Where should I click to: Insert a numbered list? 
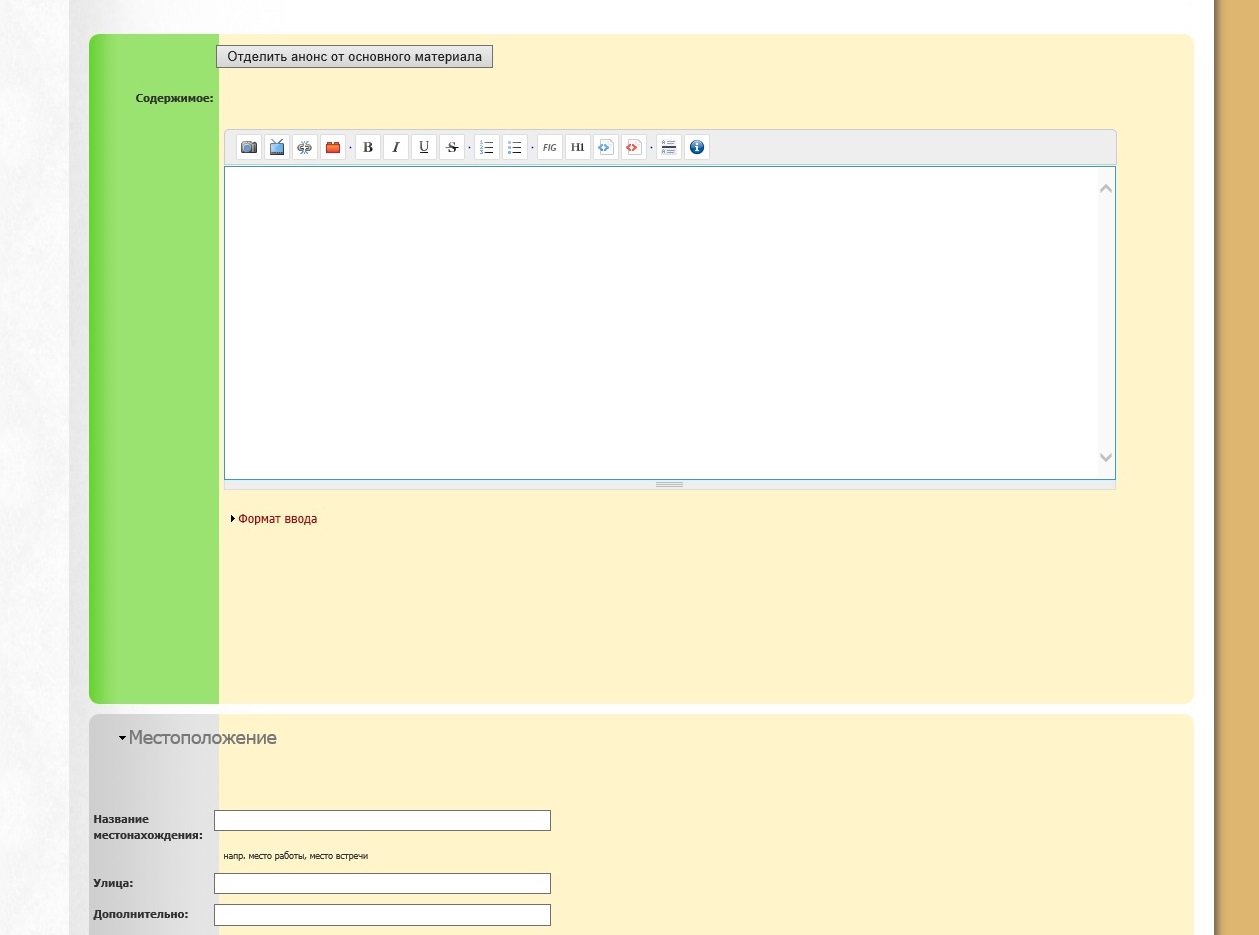click(487, 147)
